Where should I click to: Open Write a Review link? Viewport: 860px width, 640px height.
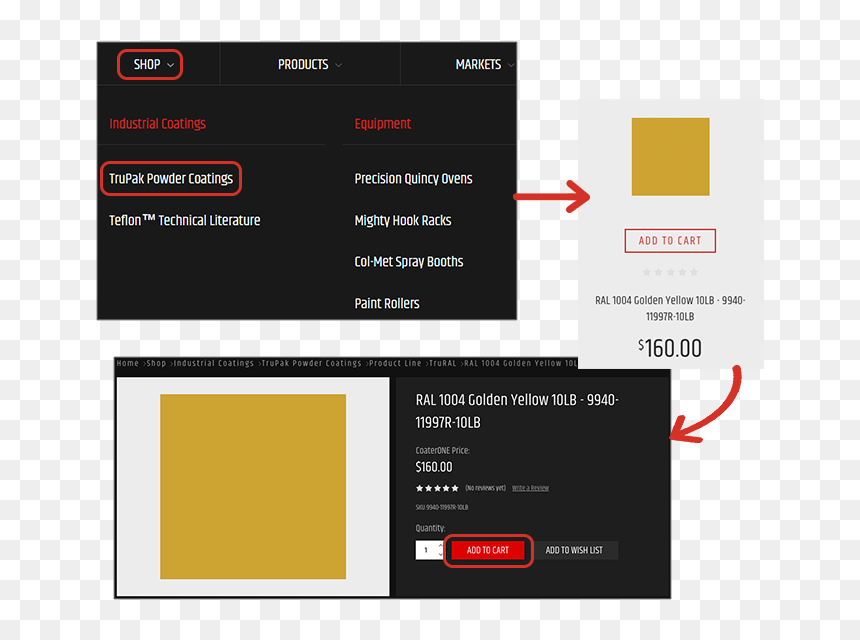coord(530,488)
